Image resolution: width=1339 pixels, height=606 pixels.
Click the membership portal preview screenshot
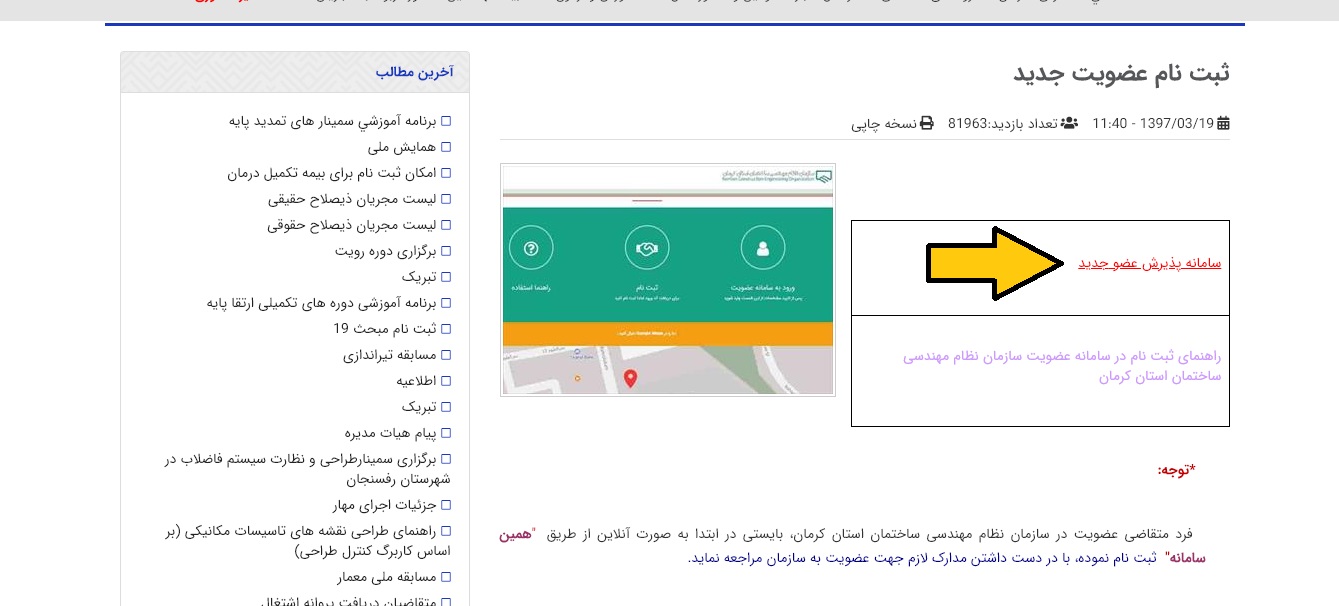(667, 279)
